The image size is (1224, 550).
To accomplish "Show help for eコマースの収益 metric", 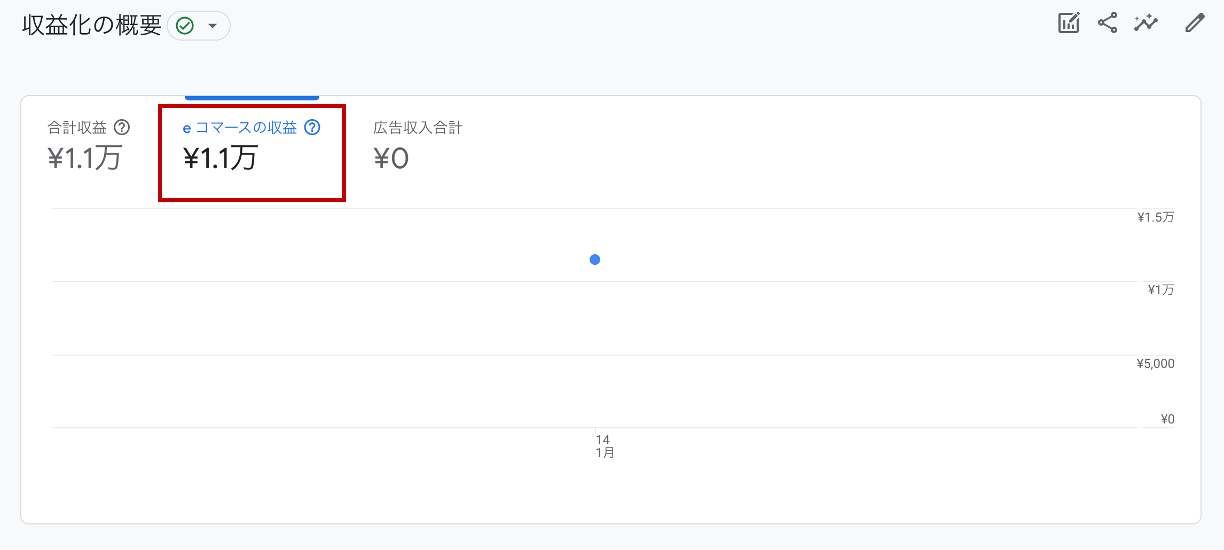I will tap(312, 127).
